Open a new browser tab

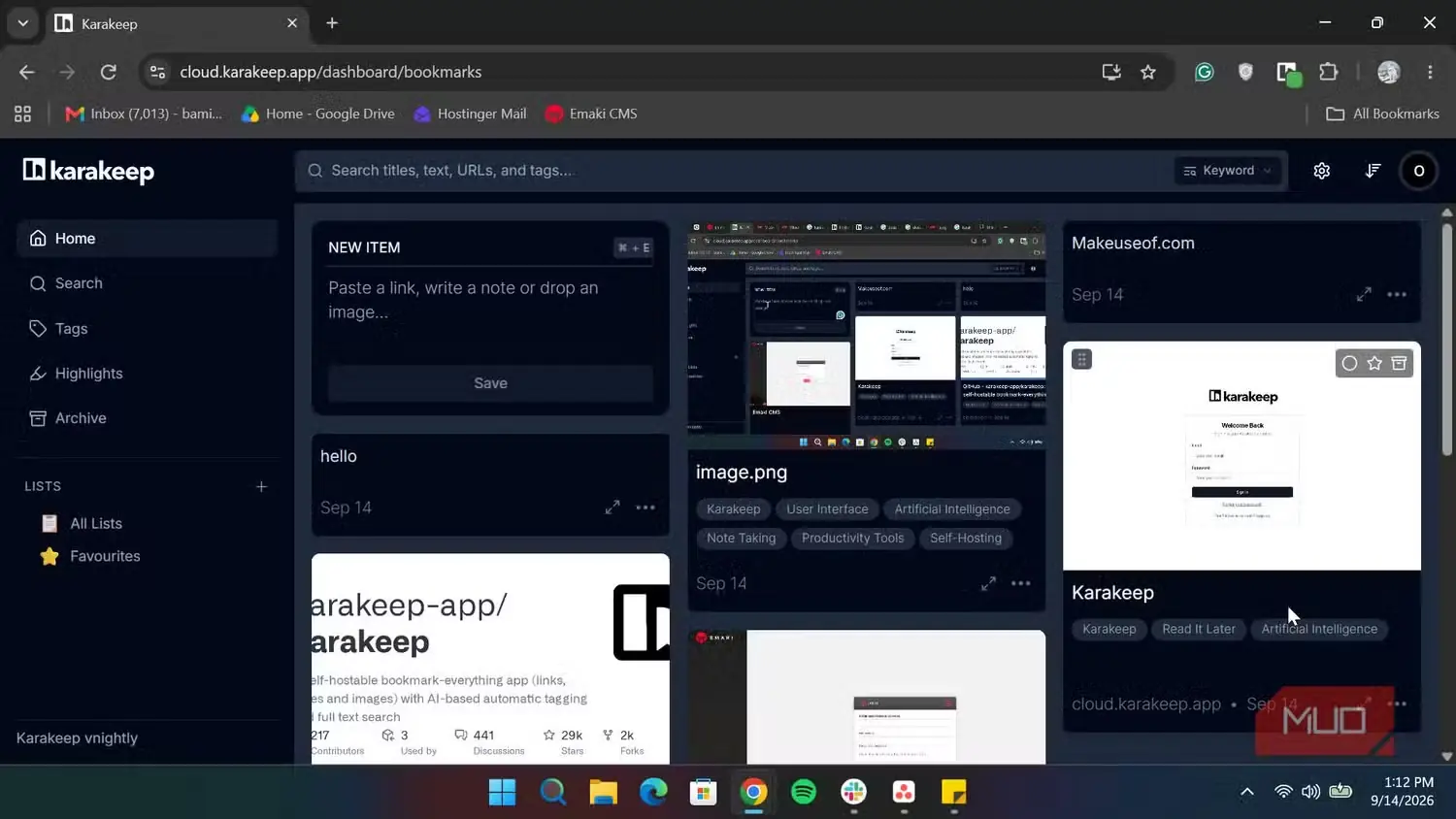332,23
